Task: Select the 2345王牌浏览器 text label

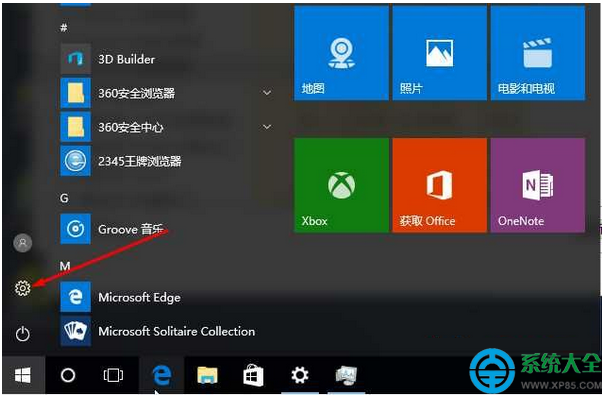Action: click(x=139, y=161)
